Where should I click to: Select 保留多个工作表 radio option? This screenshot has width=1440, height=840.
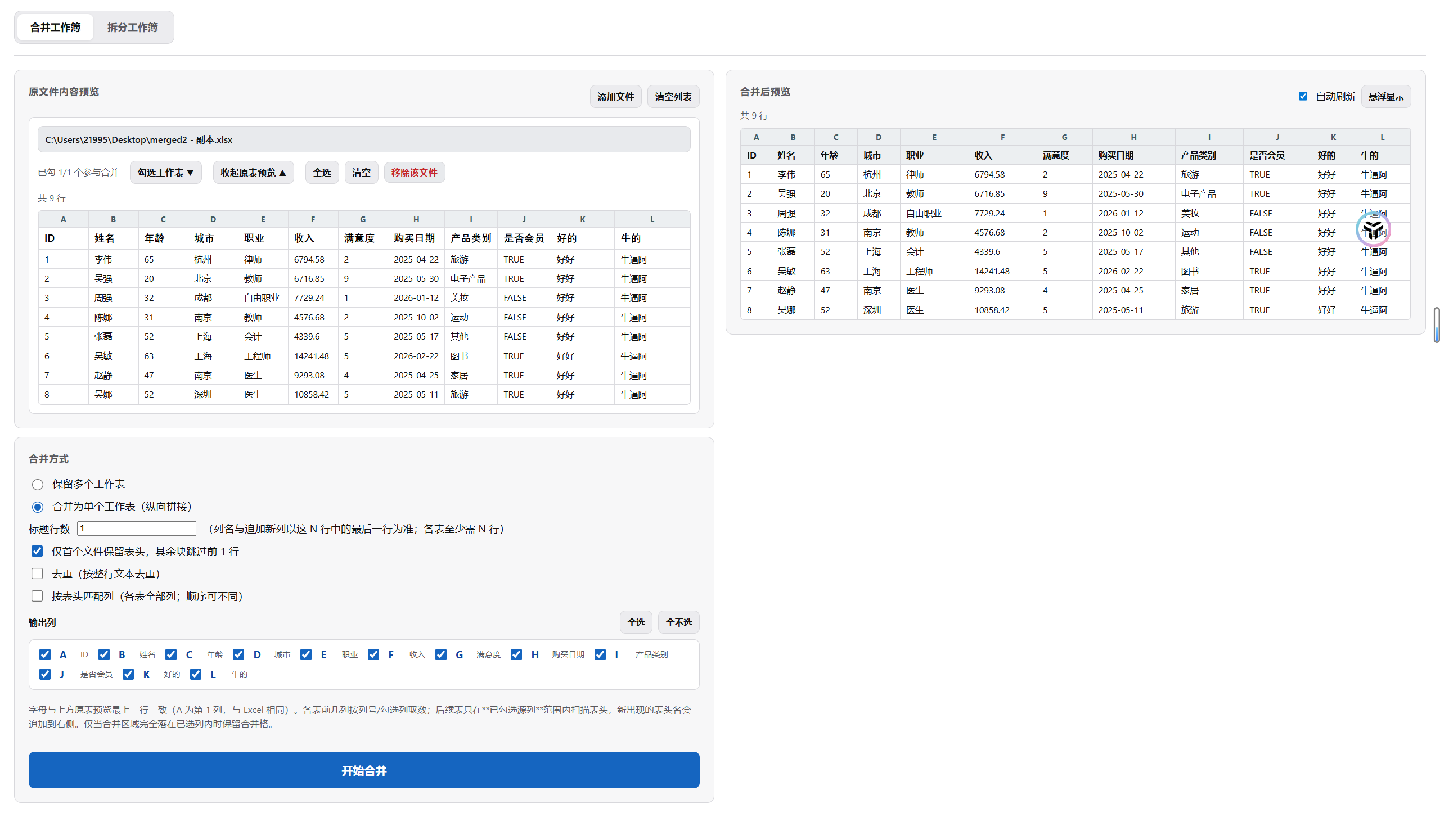tap(38, 484)
